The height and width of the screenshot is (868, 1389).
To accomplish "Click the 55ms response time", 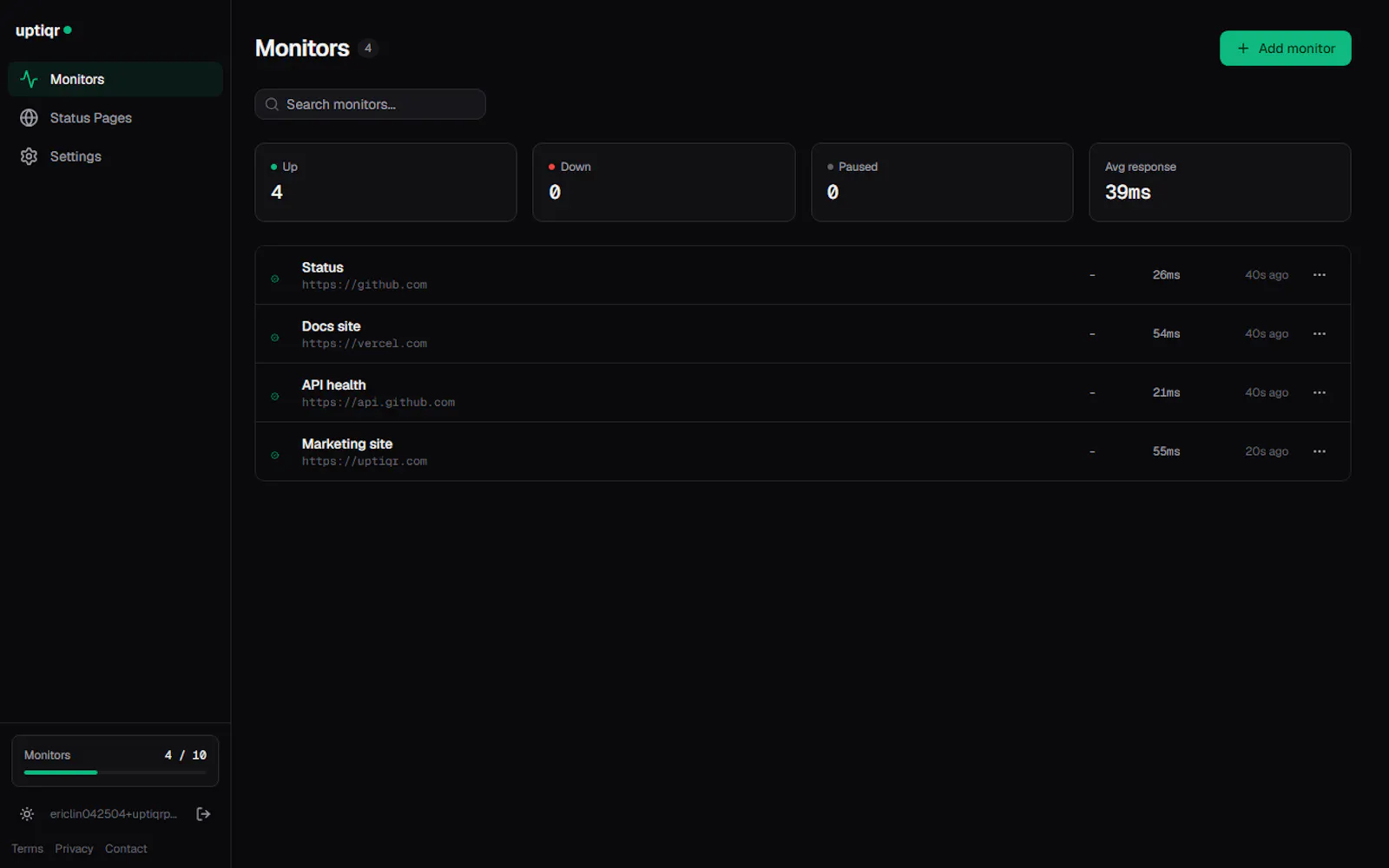I will point(1166,452).
